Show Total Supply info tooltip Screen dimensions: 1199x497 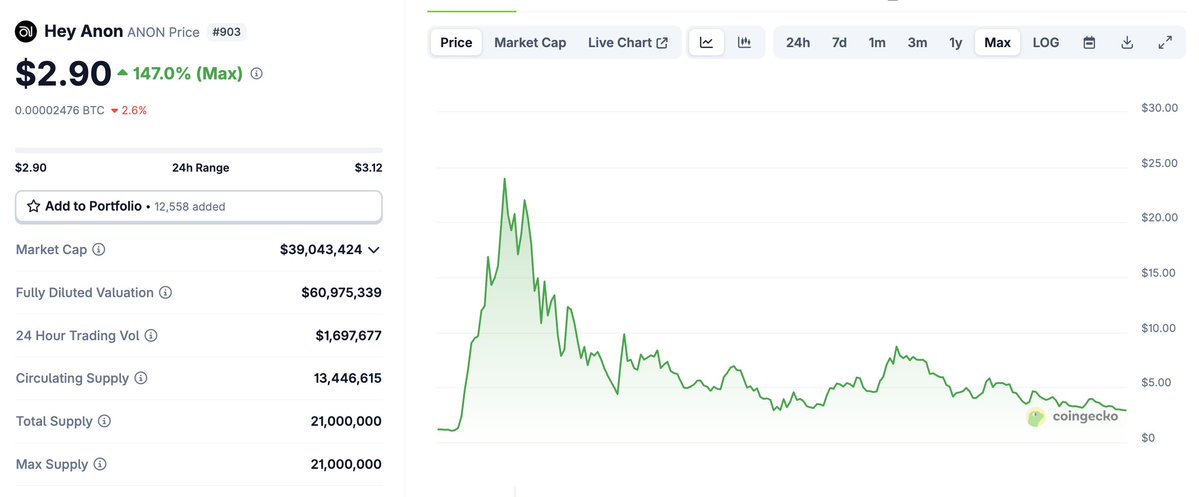(x=105, y=421)
